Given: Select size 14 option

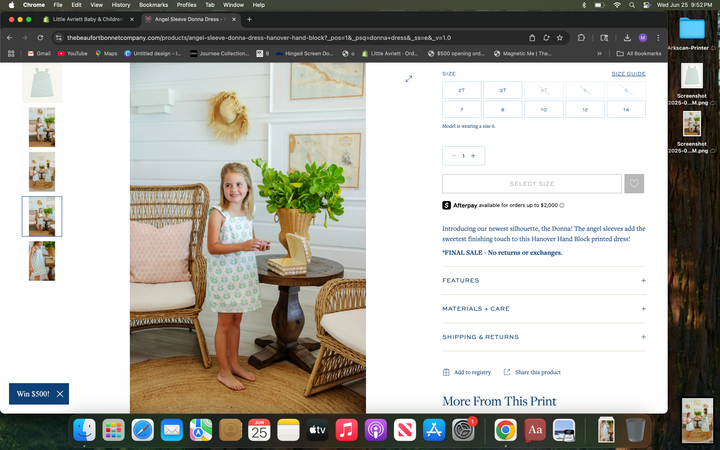Looking at the screenshot, I should coord(625,109).
